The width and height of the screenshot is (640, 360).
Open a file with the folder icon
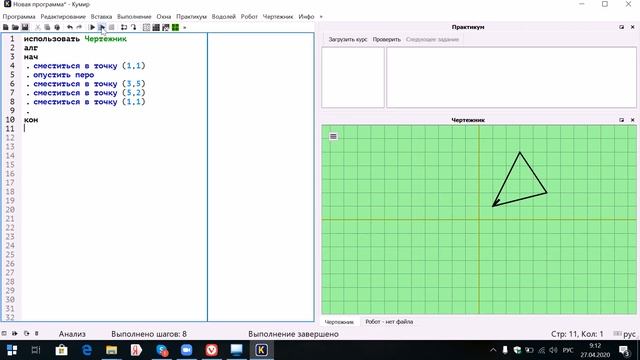(x=15, y=27)
